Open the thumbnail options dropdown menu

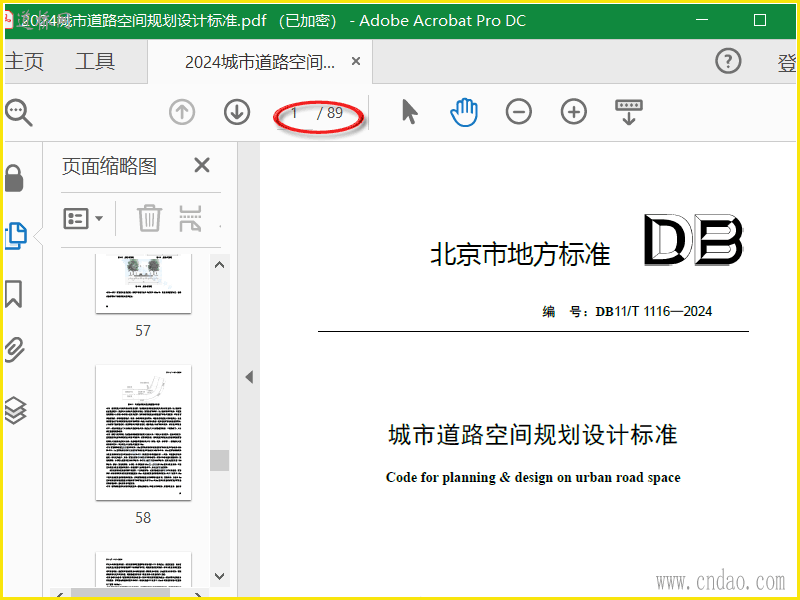(83, 218)
